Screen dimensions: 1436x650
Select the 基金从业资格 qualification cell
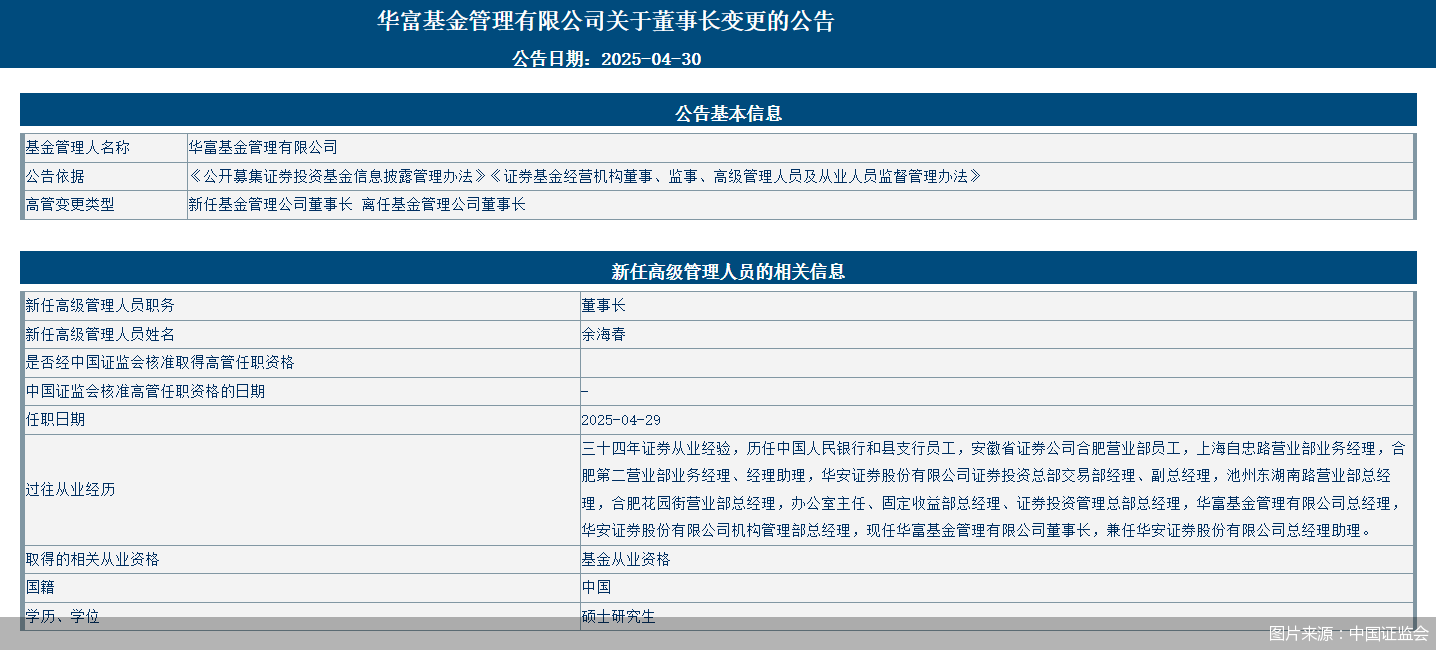click(x=625, y=559)
